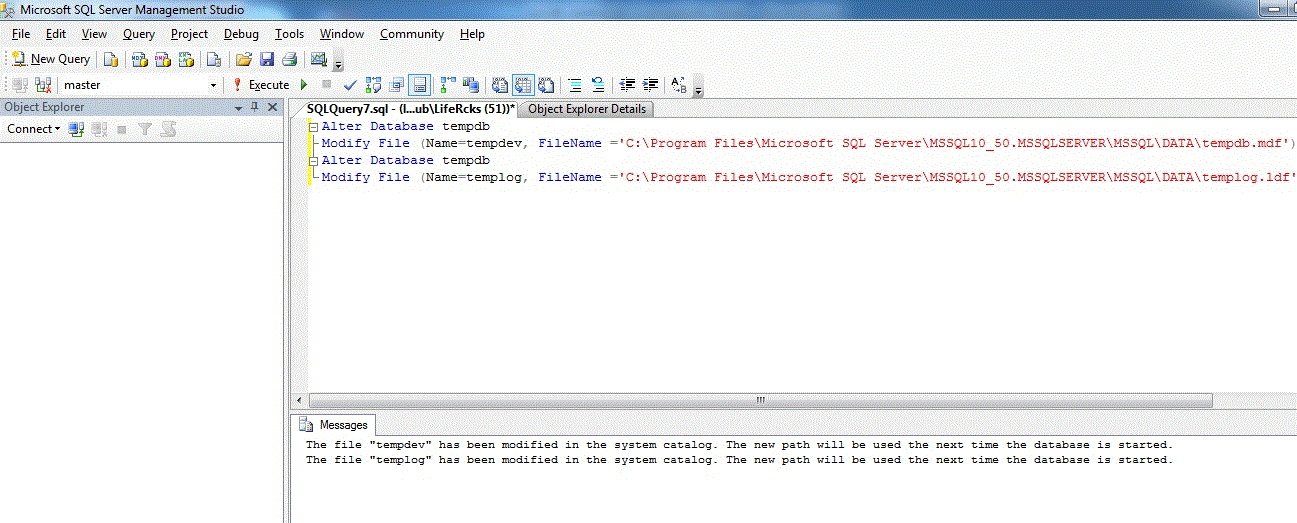Open a new SQL Server Compact Query
The height and width of the screenshot is (523, 1297).
tap(213, 59)
